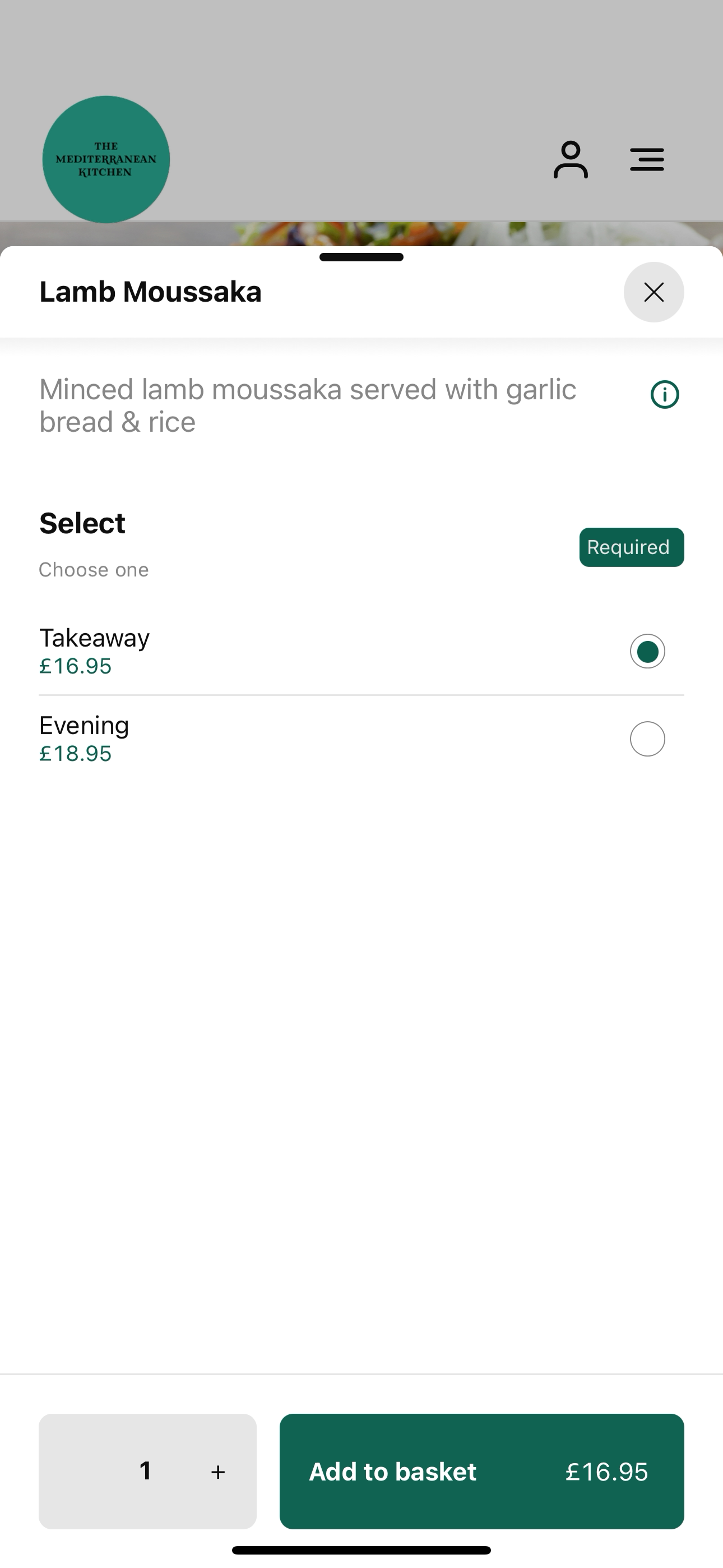The width and height of the screenshot is (723, 1568).
Task: Tap the food photo behind the sheet
Action: pos(361,234)
